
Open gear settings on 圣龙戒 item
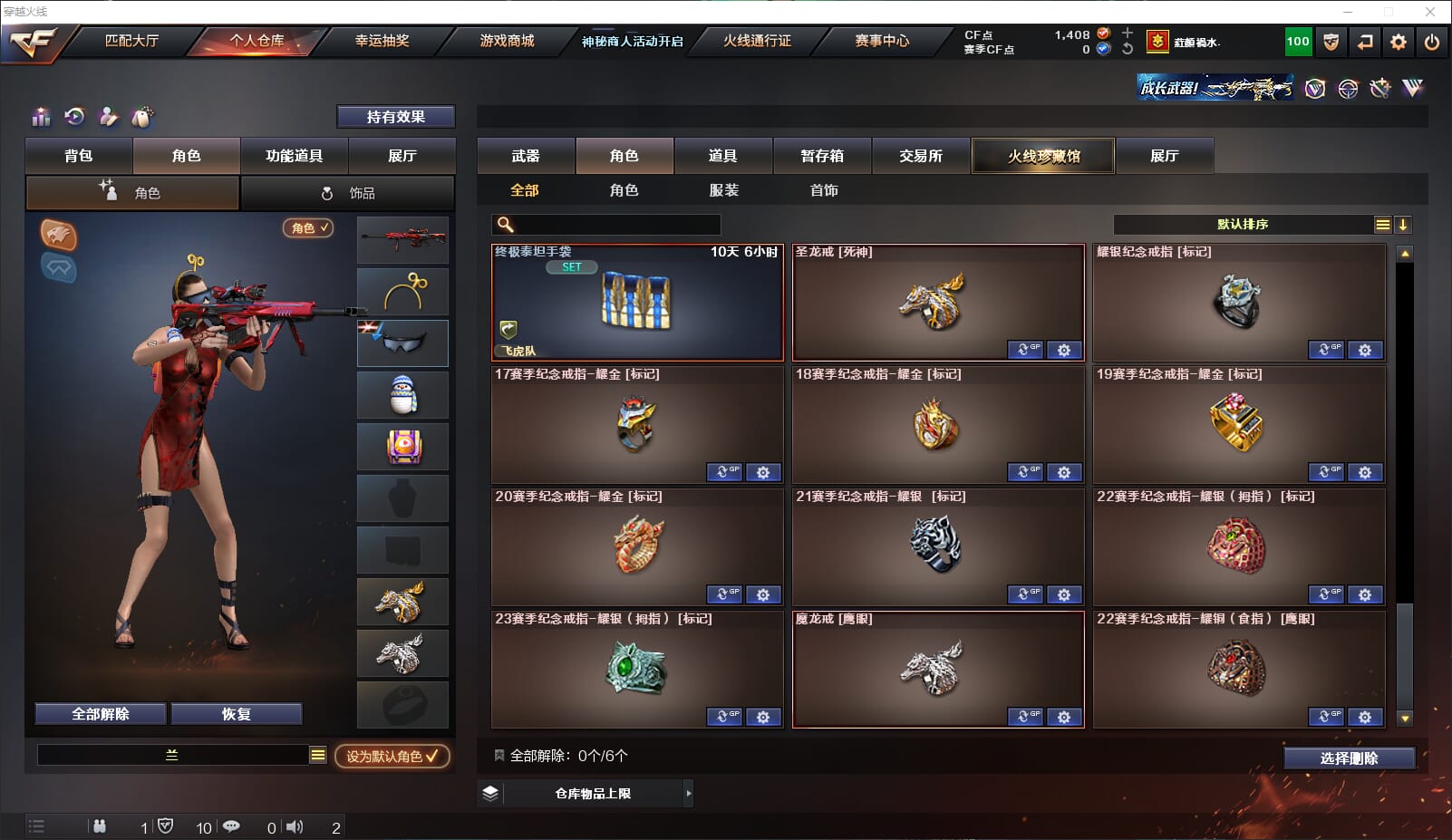tap(1064, 350)
